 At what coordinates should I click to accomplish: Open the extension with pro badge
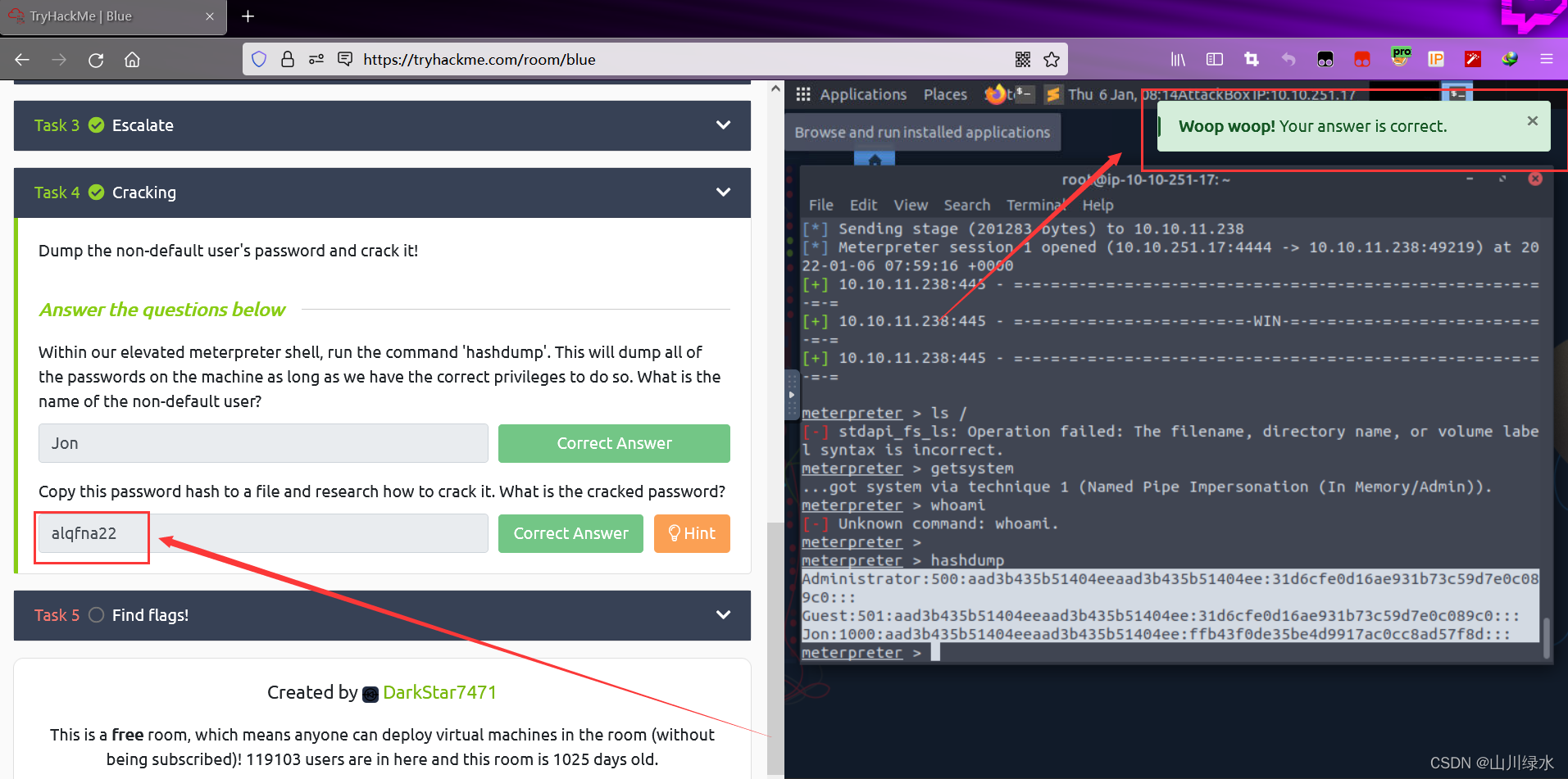(1400, 57)
